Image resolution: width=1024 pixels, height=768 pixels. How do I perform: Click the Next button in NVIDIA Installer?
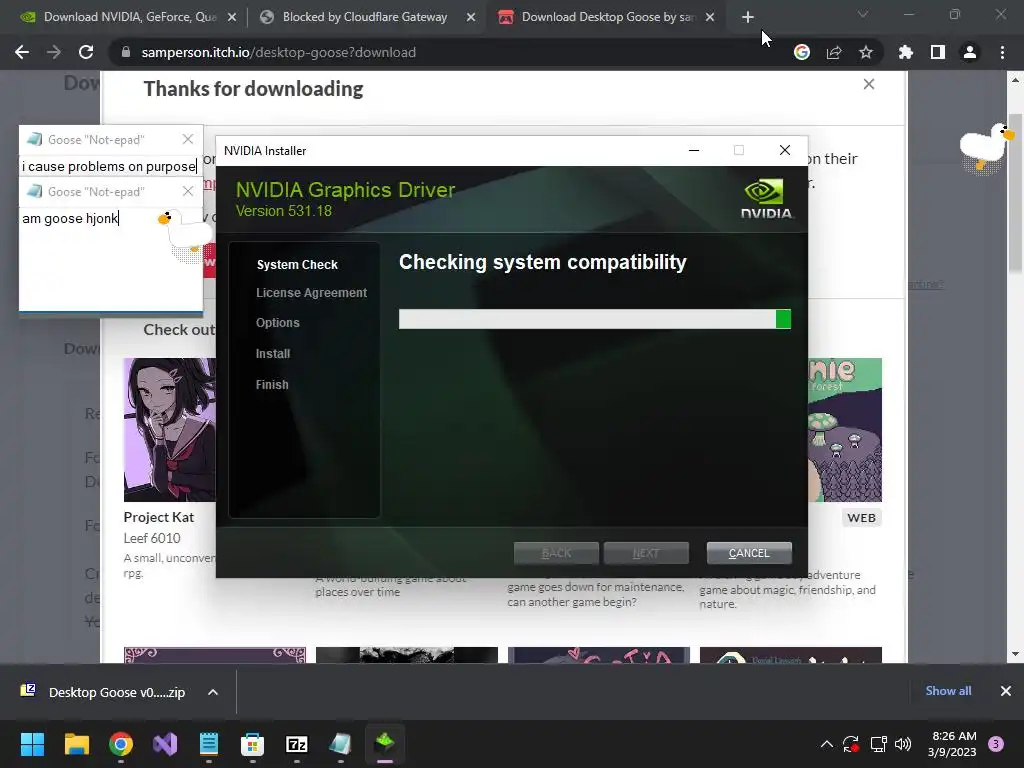pos(646,553)
